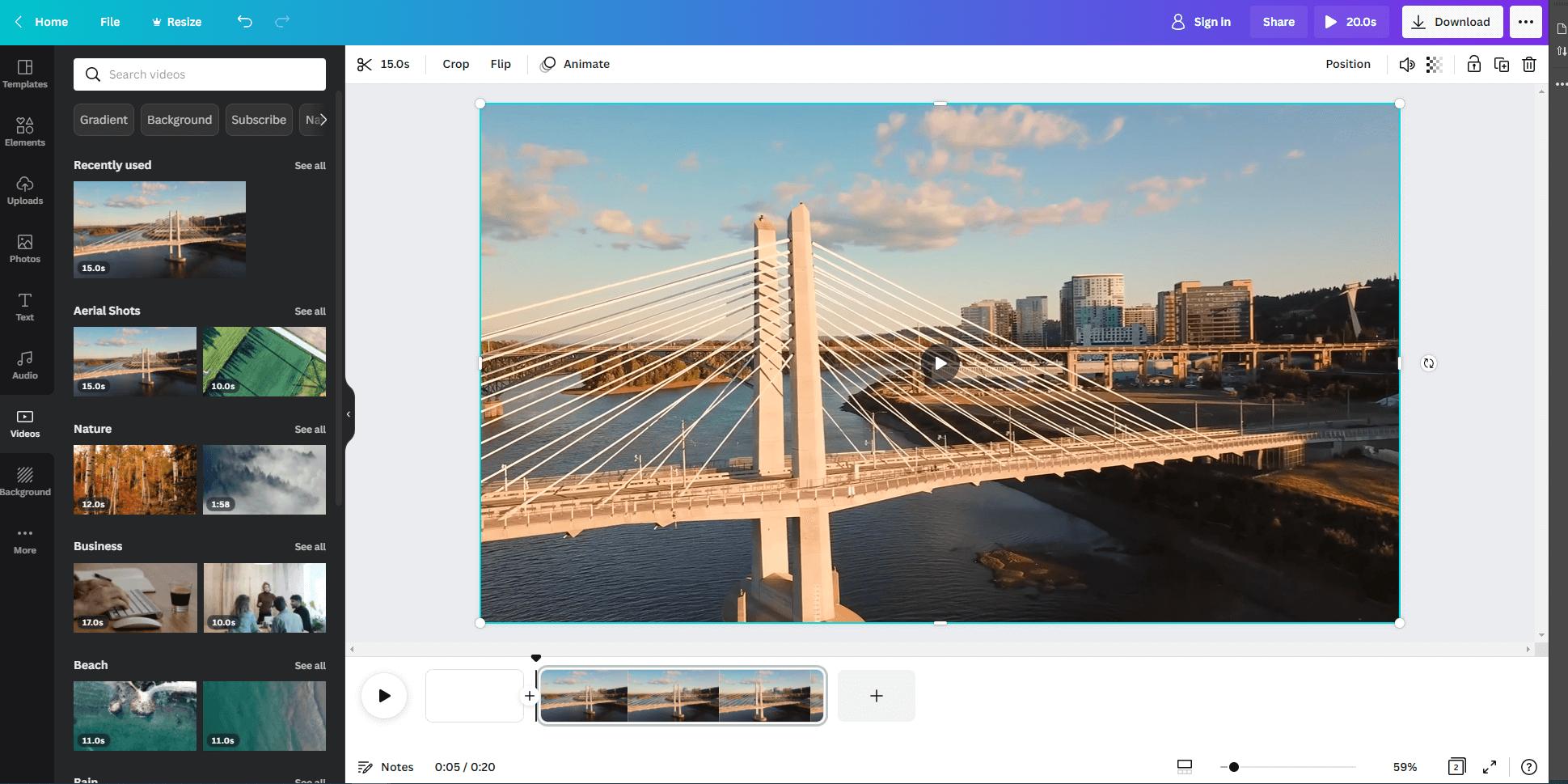Open the Uploads sidebar panel

[25, 191]
